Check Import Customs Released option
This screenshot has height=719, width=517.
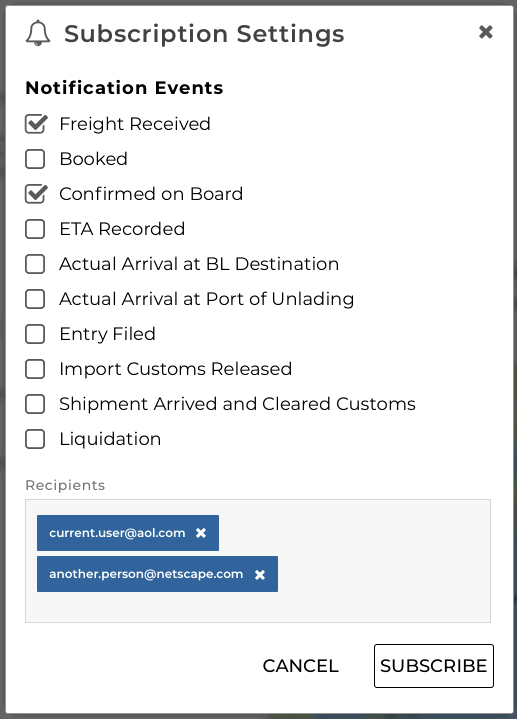tap(35, 369)
